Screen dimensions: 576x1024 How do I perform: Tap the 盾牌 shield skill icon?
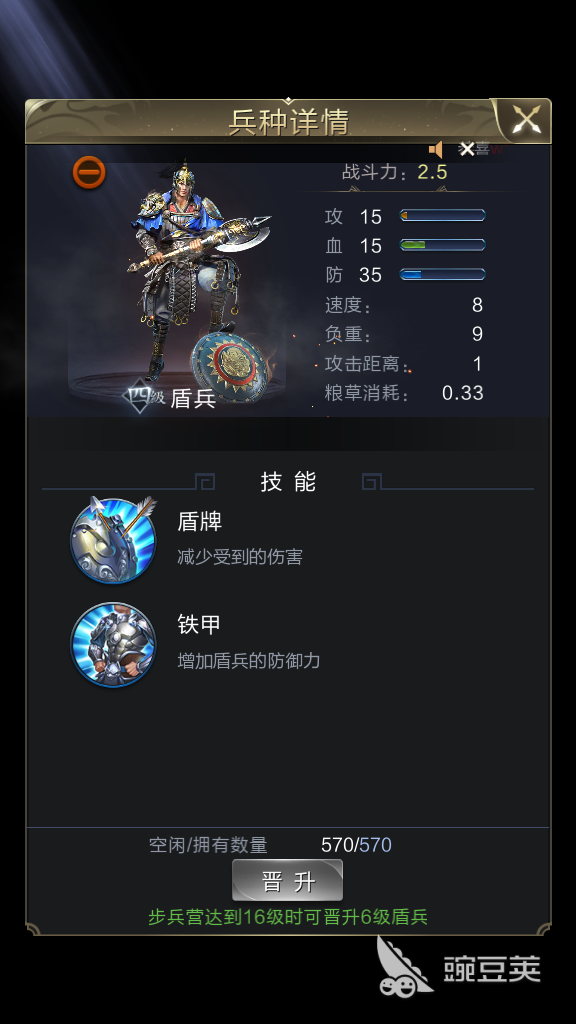tap(114, 540)
